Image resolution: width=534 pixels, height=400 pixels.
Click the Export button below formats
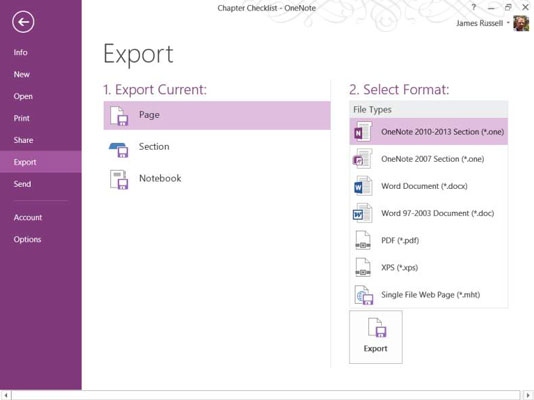(376, 337)
